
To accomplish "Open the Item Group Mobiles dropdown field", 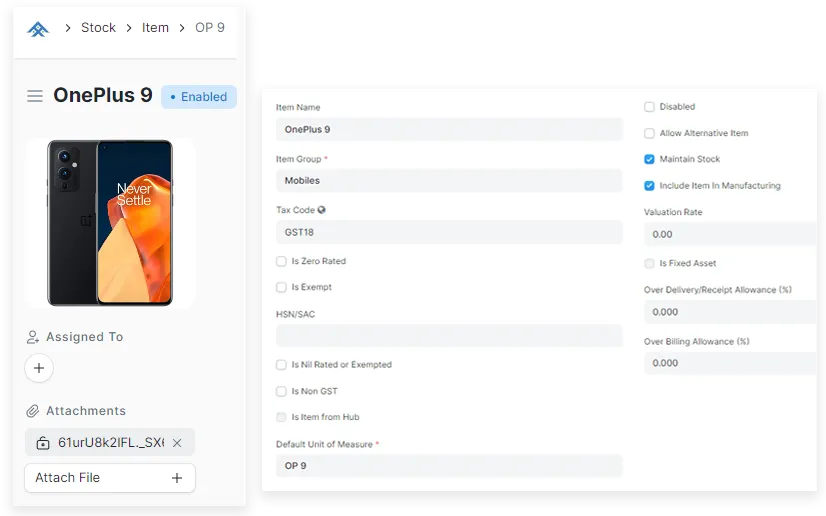I will (448, 181).
